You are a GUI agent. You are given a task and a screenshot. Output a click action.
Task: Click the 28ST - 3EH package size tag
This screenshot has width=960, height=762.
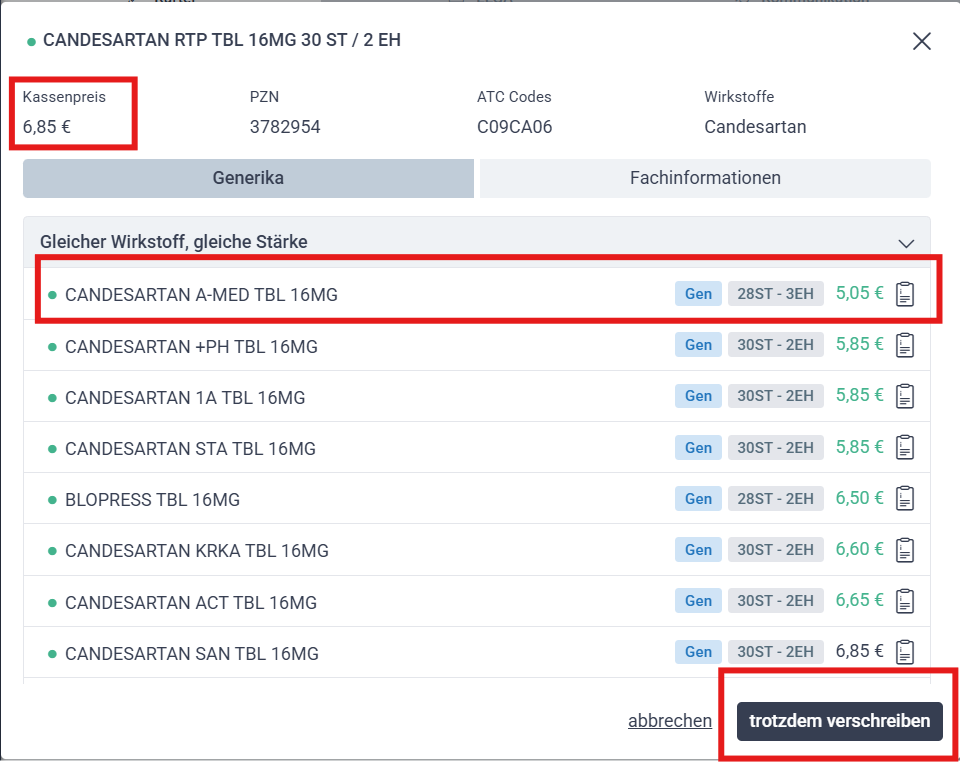[775, 294]
